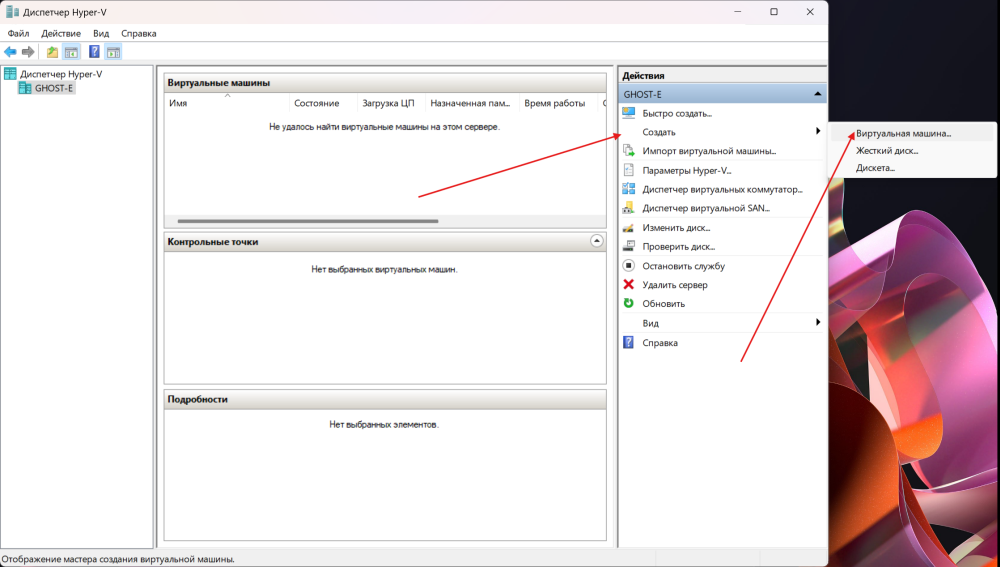
Task: Sort by the Загрузка ЦП column header
Action: point(392,103)
